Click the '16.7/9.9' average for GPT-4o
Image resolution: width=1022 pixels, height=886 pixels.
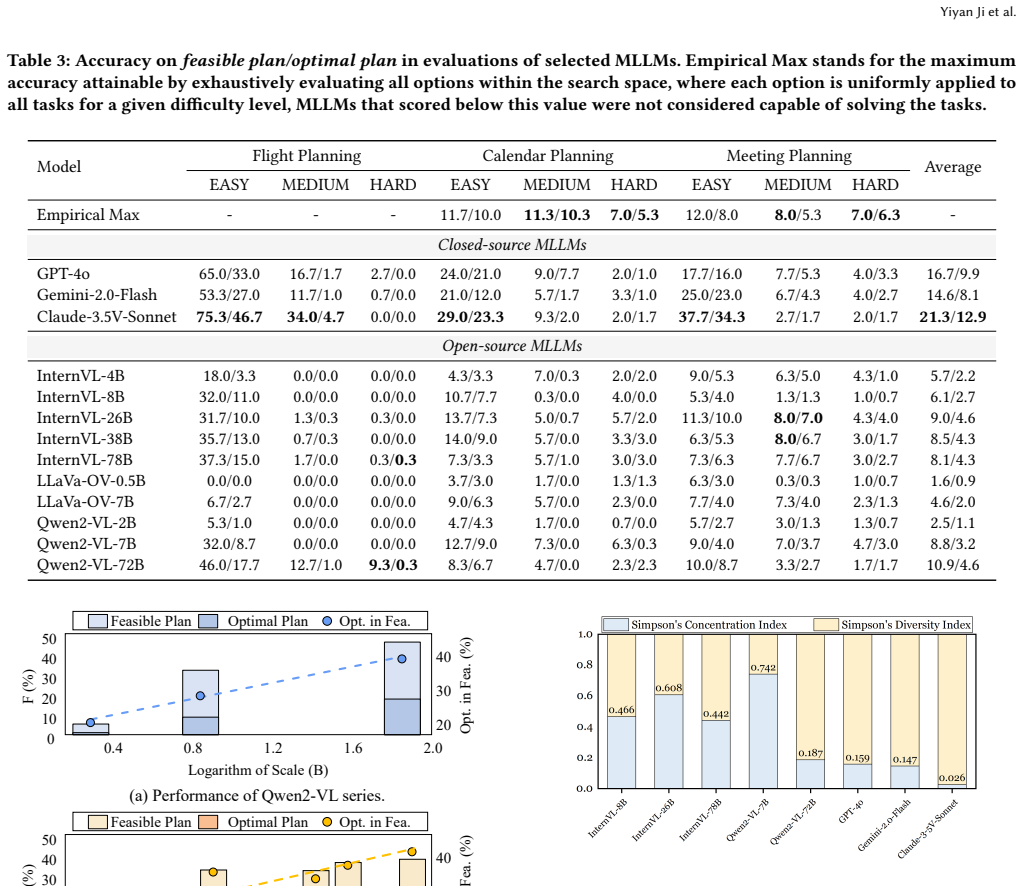[x=952, y=274]
